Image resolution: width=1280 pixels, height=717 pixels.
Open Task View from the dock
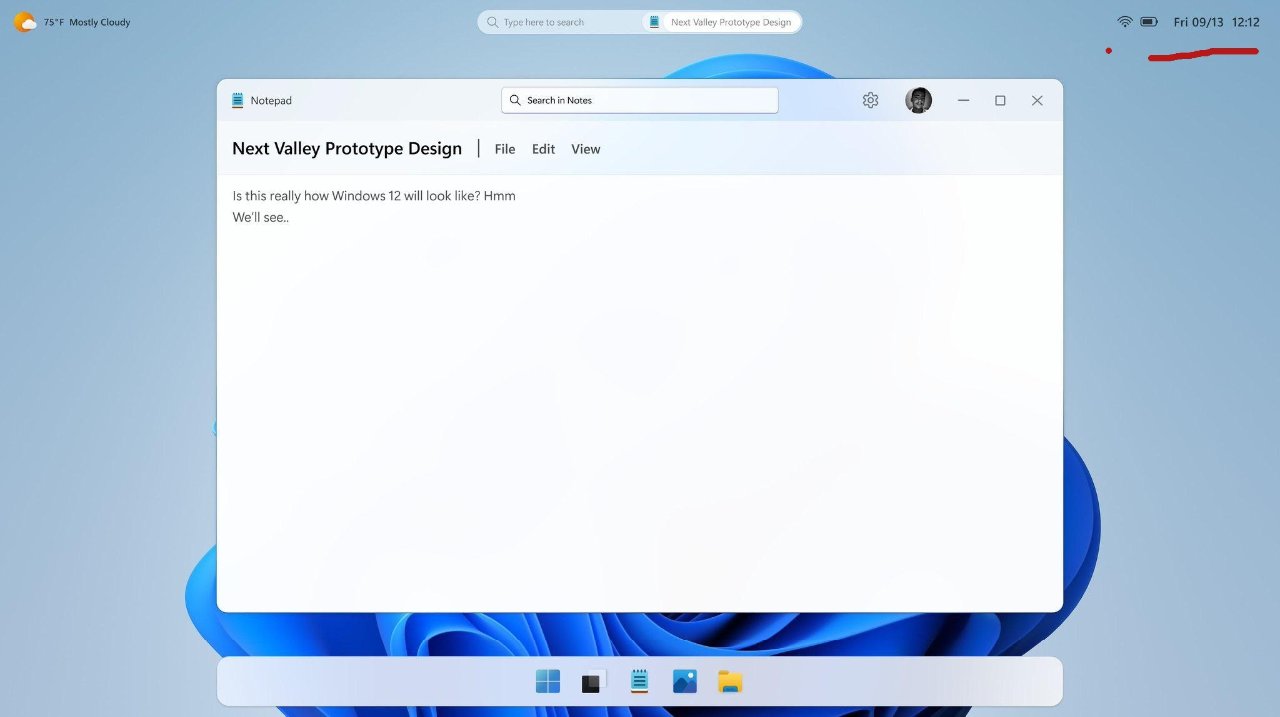tap(594, 681)
